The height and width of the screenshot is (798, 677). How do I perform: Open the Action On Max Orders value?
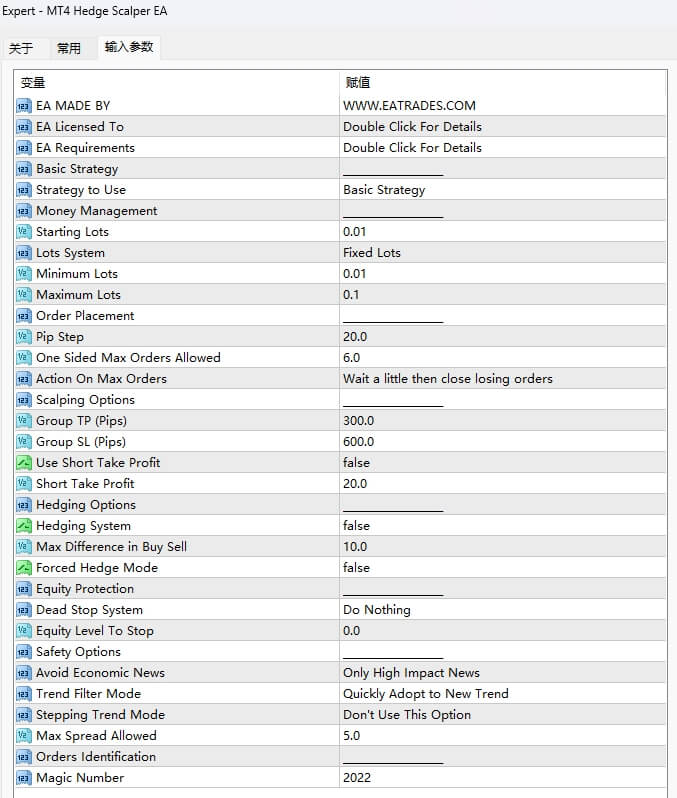click(x=447, y=379)
